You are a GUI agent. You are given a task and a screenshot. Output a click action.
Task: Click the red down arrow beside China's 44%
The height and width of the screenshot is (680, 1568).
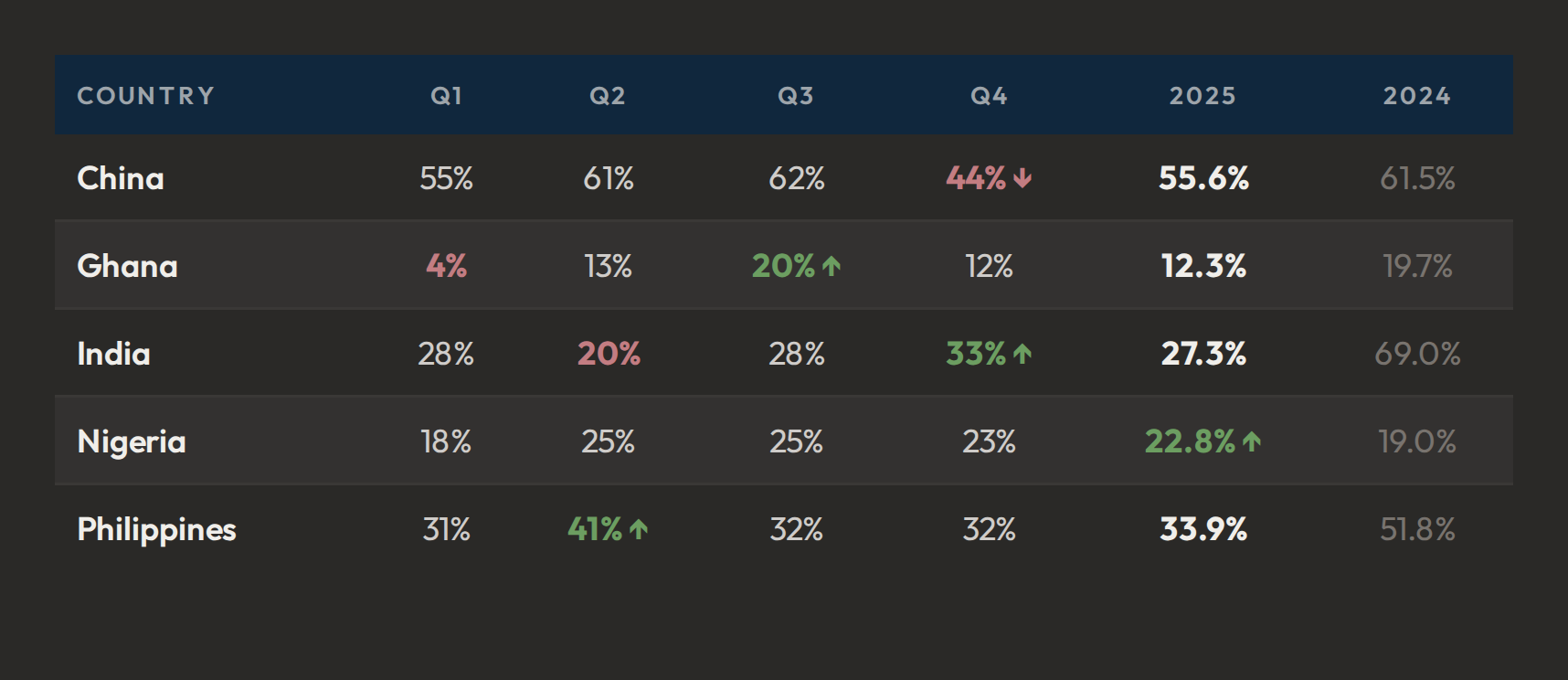pyautogui.click(x=1022, y=178)
